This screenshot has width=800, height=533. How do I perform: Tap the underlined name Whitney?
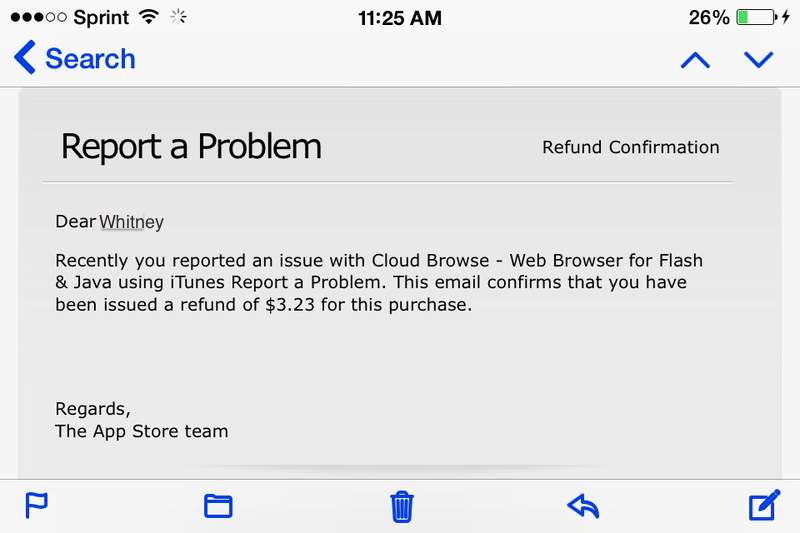(132, 222)
